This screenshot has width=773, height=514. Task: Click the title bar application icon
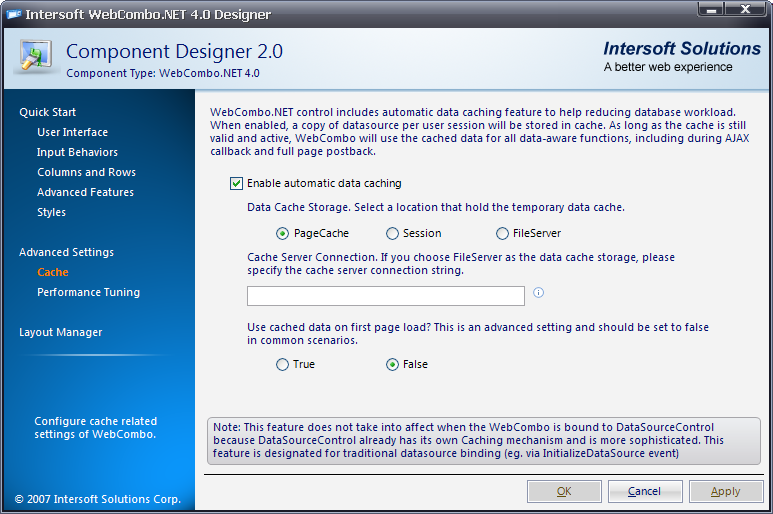[x=14, y=15]
